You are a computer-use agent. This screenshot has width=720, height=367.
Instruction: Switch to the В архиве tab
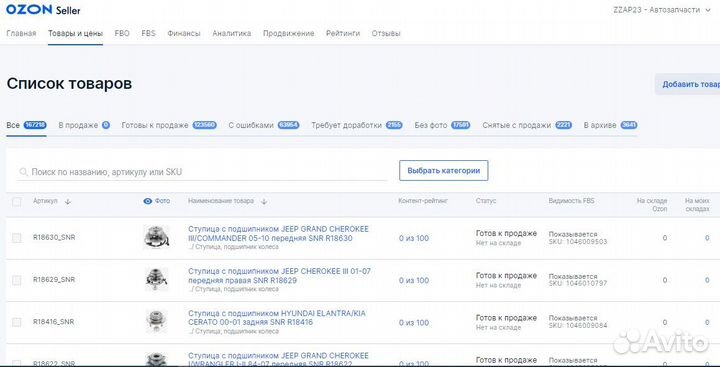610,125
